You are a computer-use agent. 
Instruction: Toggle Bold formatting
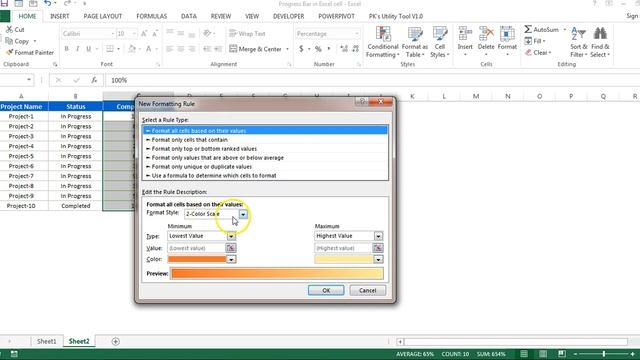67,49
